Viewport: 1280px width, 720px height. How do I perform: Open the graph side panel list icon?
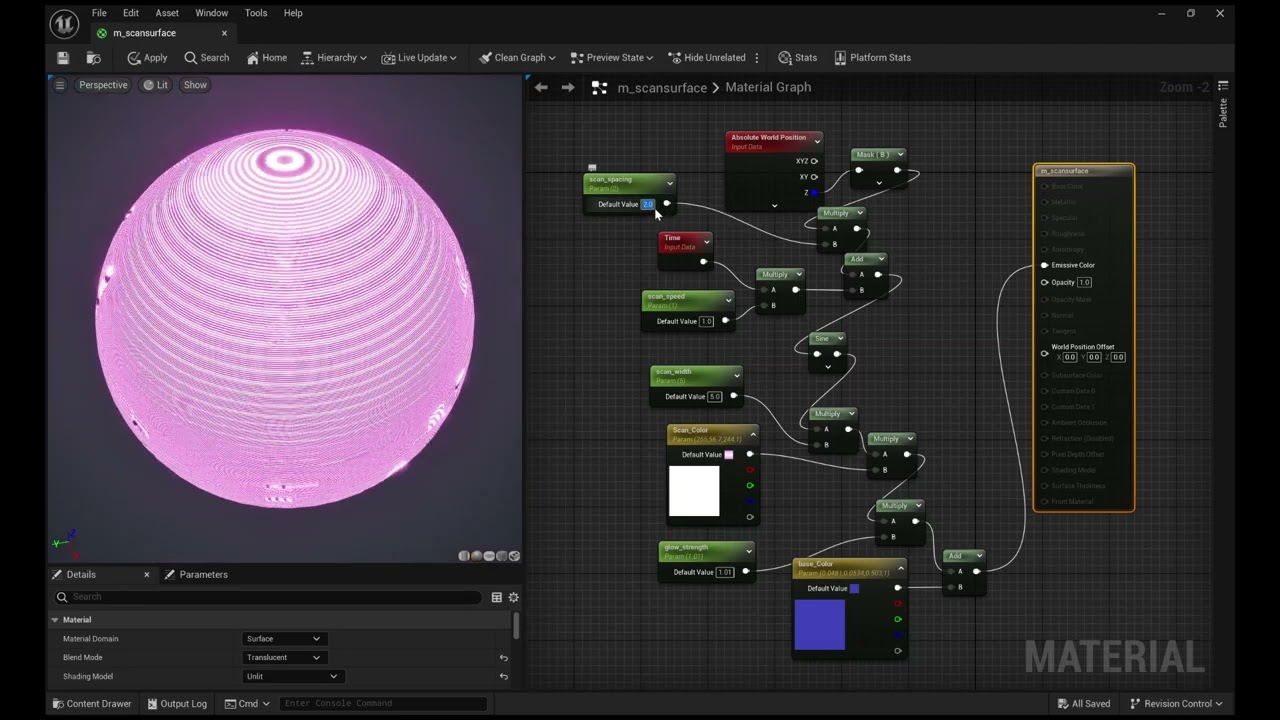(1222, 87)
